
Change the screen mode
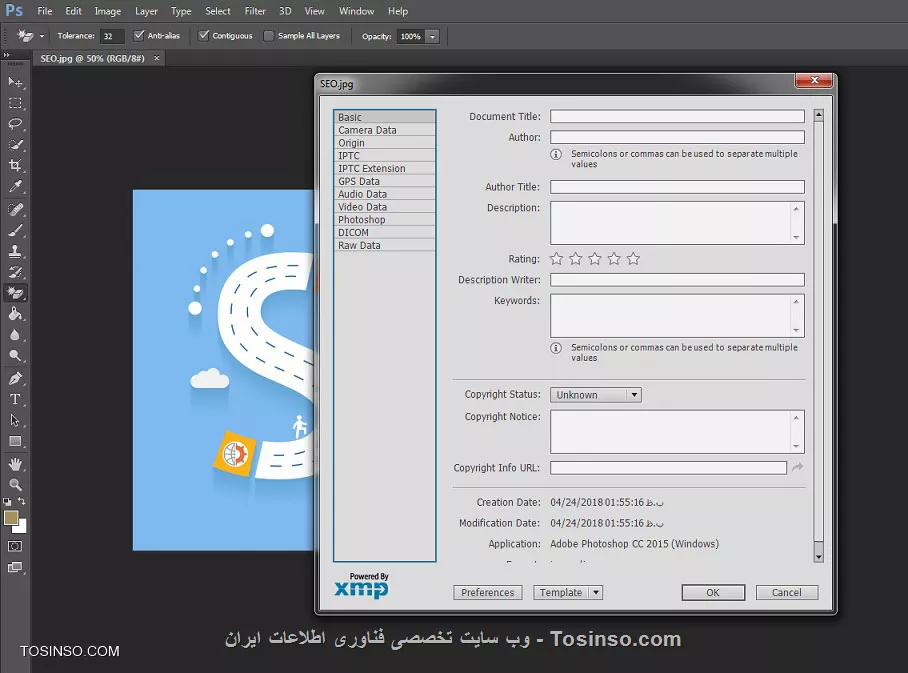point(15,567)
